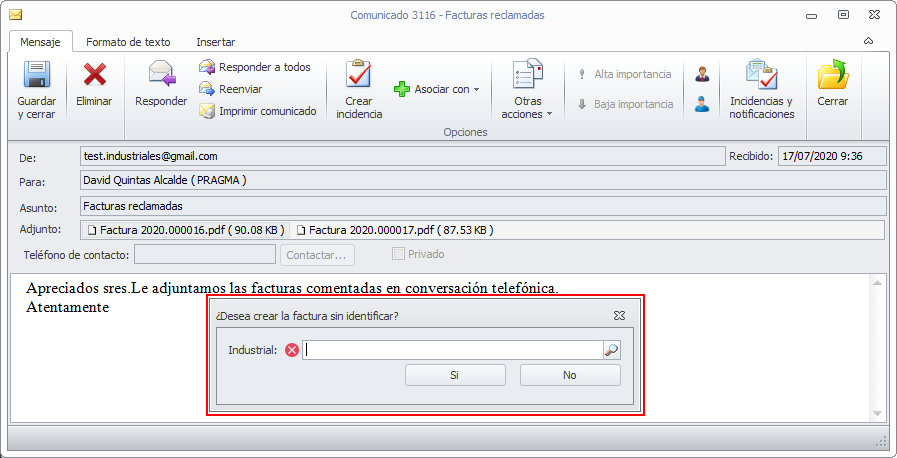
Task: Confirm with the Si button
Action: click(x=455, y=375)
